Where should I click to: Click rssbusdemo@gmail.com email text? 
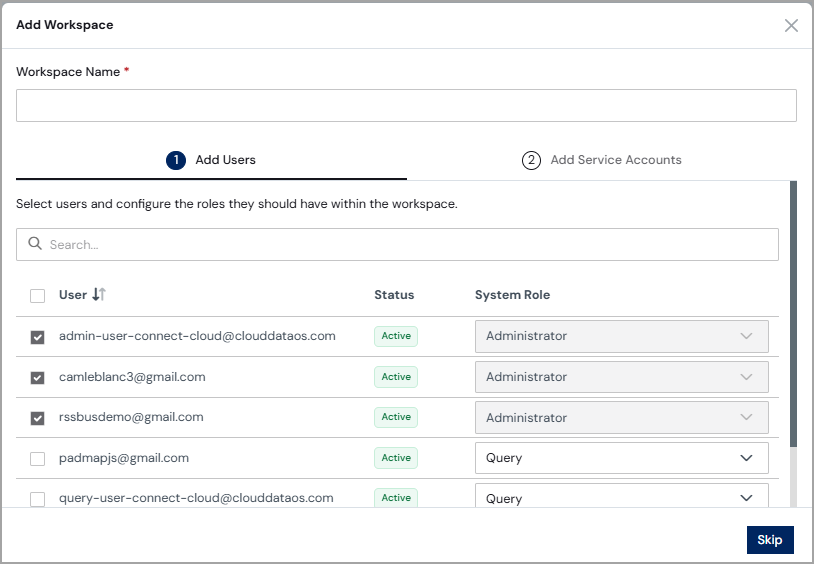tap(131, 417)
